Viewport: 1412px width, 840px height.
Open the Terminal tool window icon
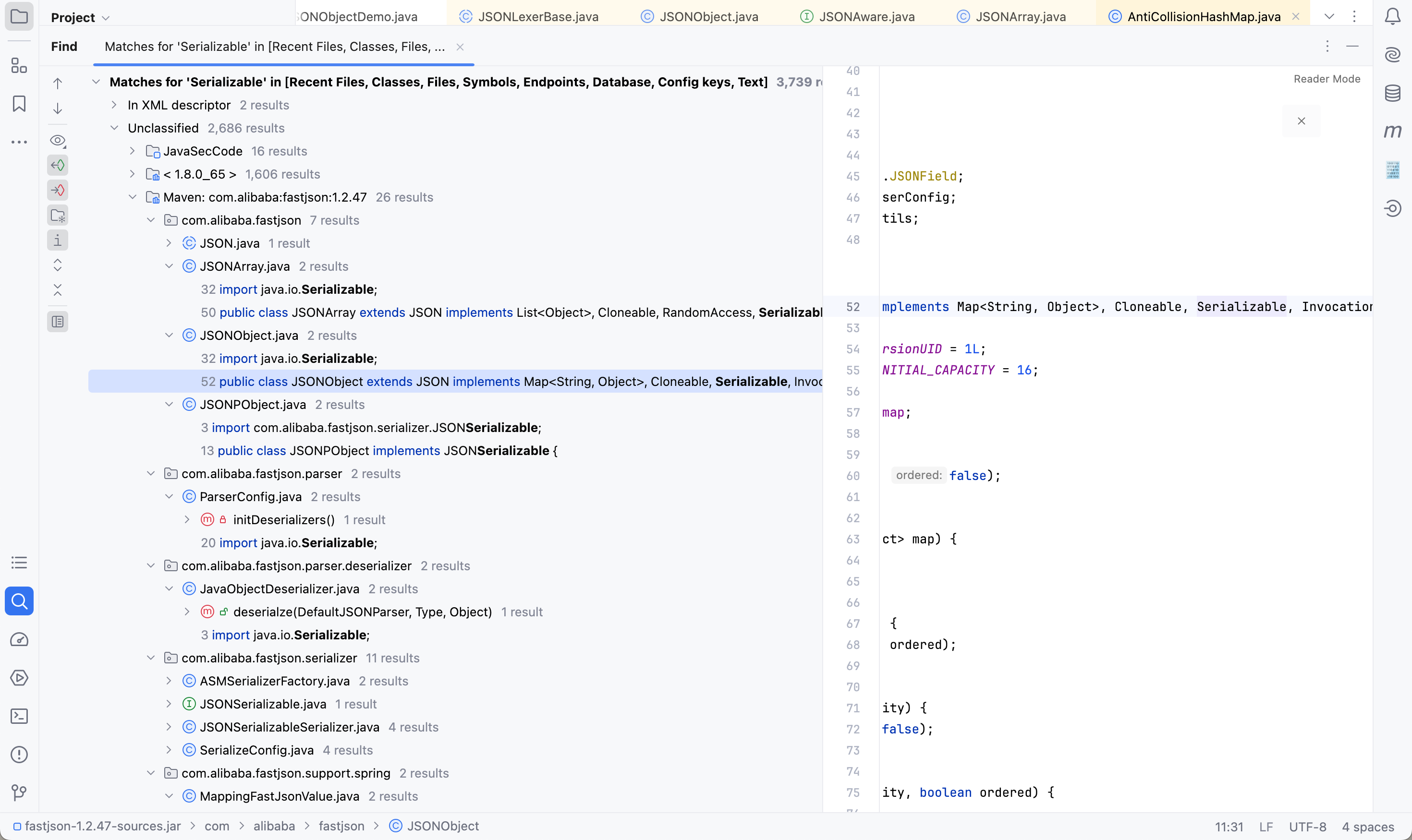pos(19,716)
